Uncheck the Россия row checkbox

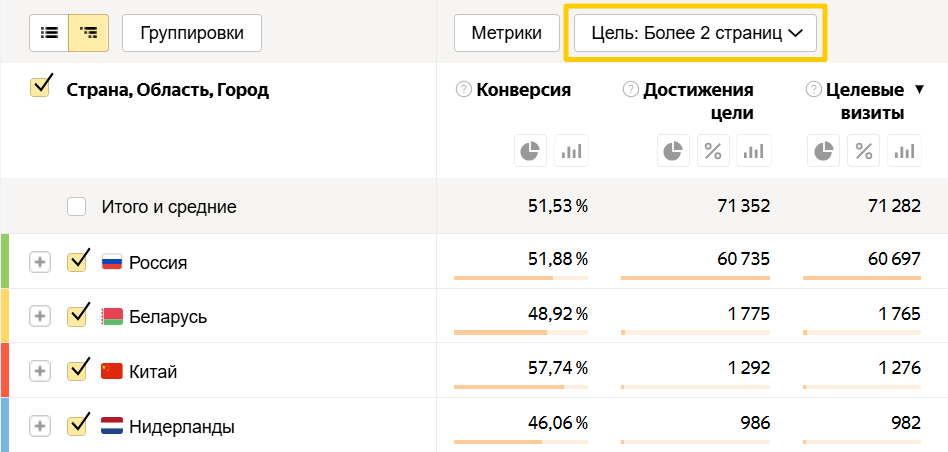pyautogui.click(x=77, y=262)
